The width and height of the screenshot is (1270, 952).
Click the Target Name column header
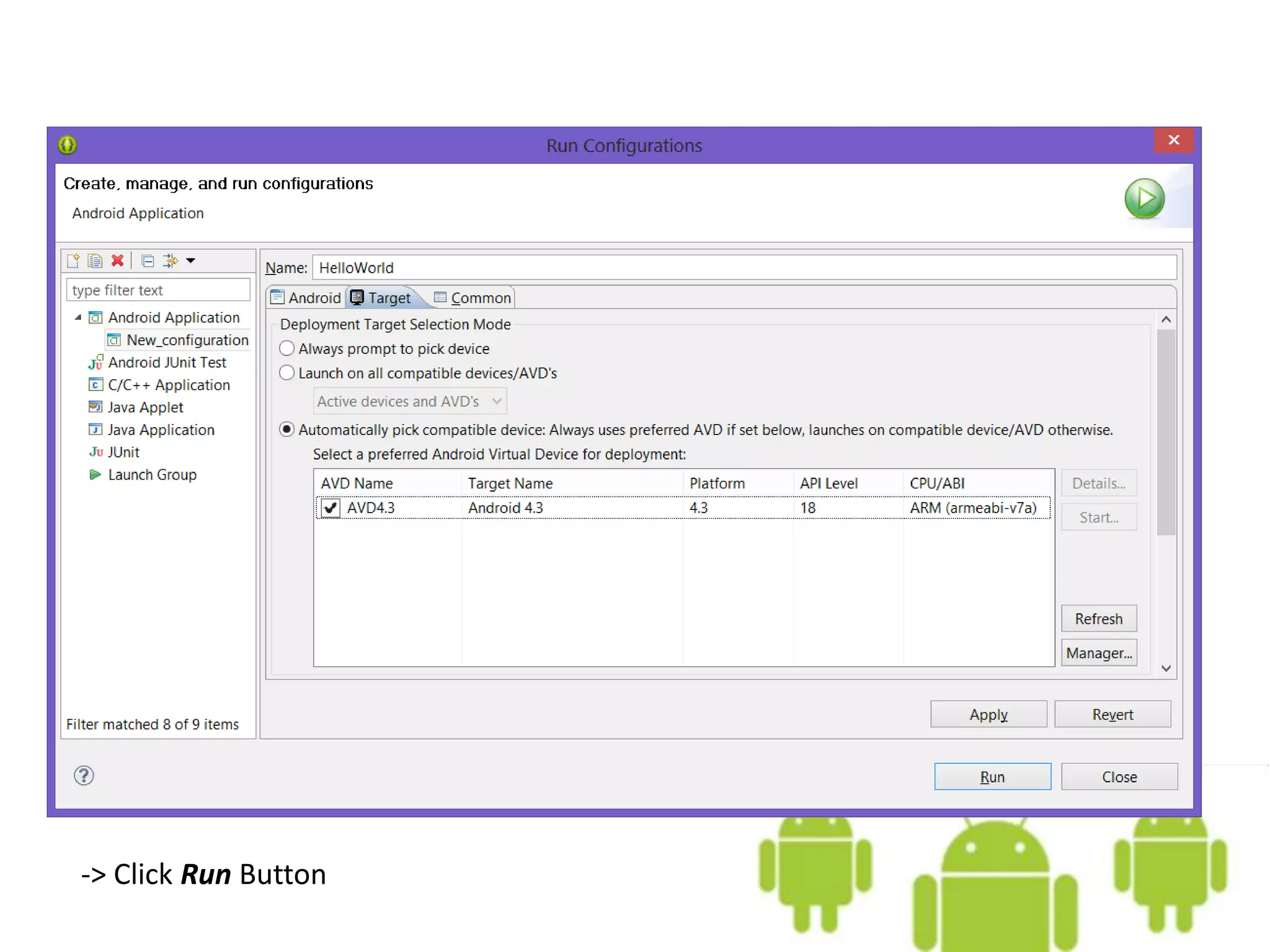click(x=572, y=483)
